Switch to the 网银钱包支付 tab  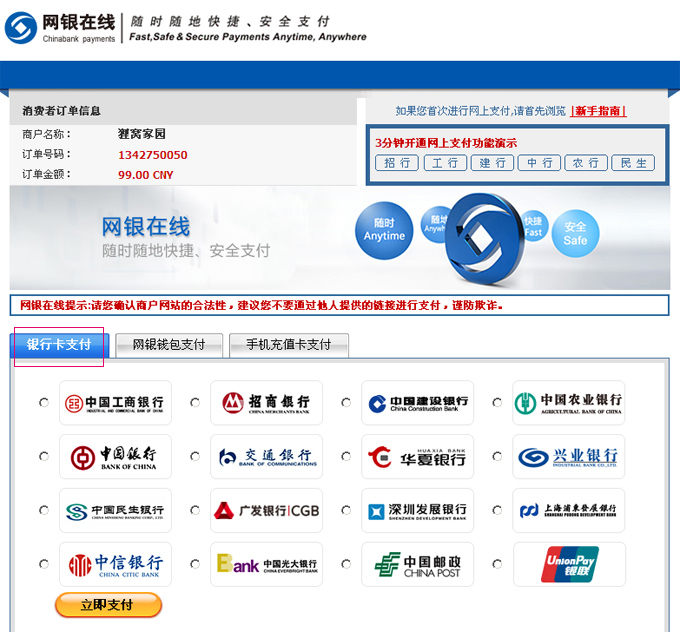[169, 345]
